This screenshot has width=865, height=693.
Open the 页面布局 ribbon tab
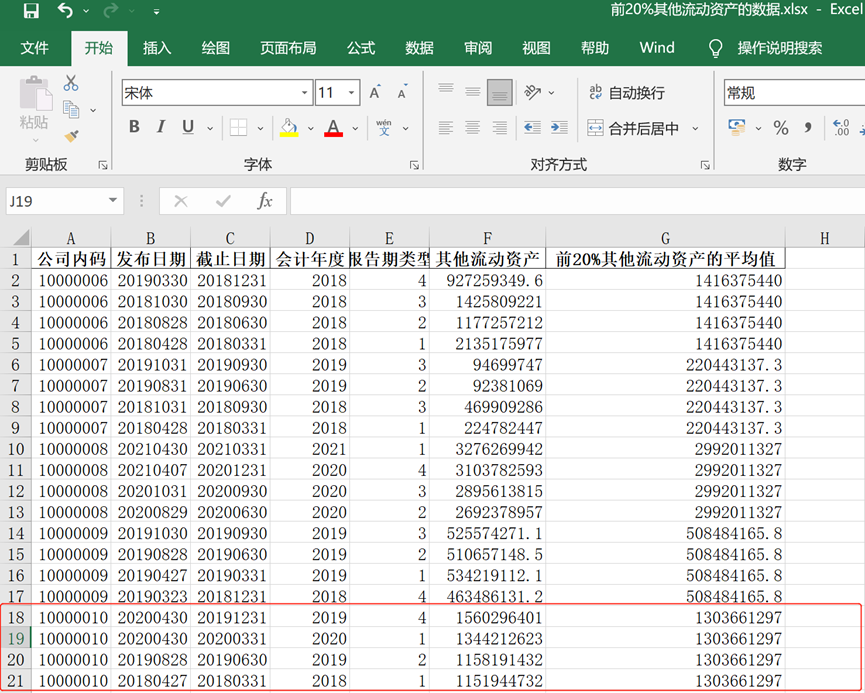click(x=288, y=48)
